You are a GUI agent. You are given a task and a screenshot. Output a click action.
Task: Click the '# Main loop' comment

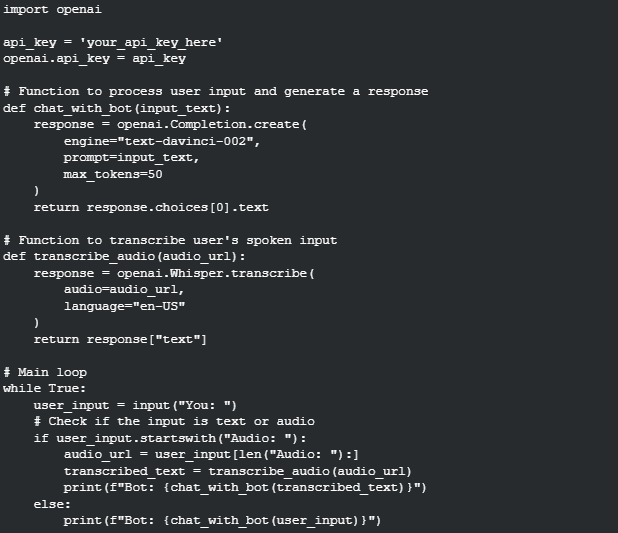point(45,373)
